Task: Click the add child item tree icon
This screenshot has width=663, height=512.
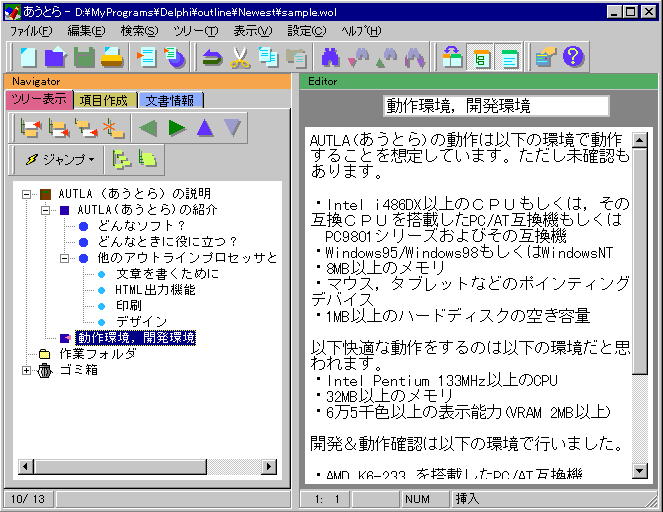Action: [86, 128]
